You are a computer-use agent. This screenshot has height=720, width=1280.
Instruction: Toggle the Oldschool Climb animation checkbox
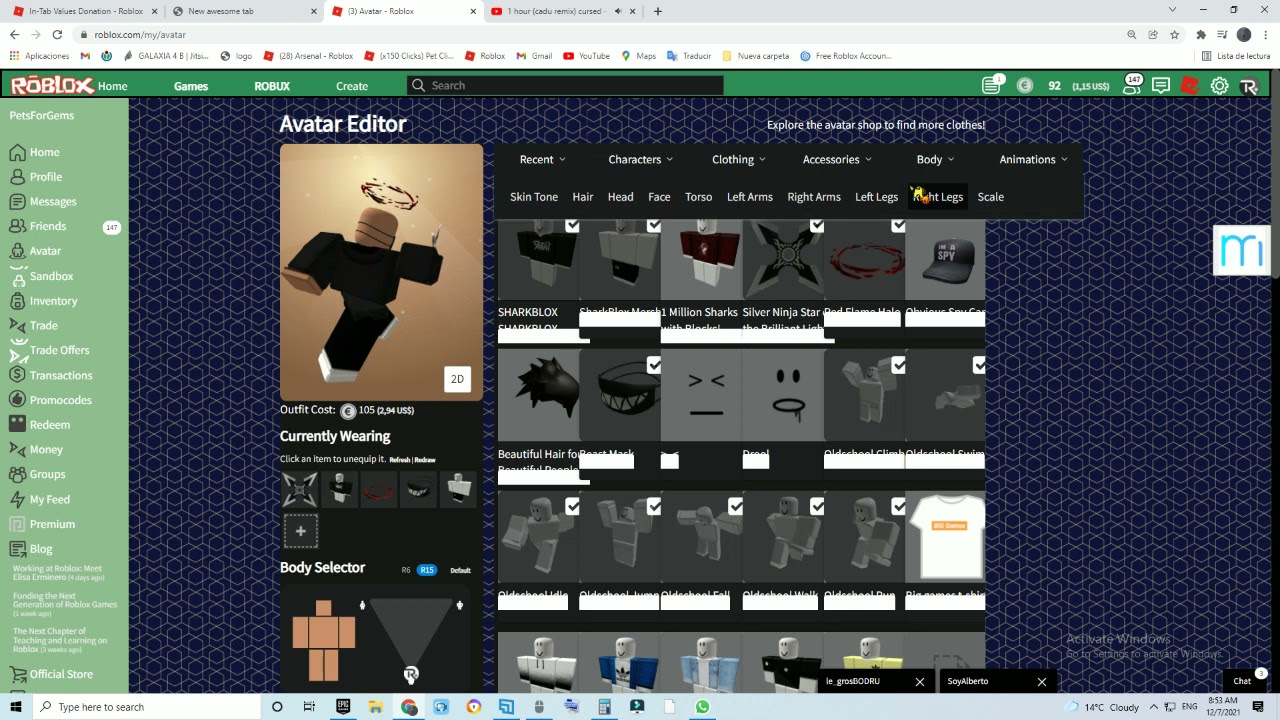(x=898, y=366)
